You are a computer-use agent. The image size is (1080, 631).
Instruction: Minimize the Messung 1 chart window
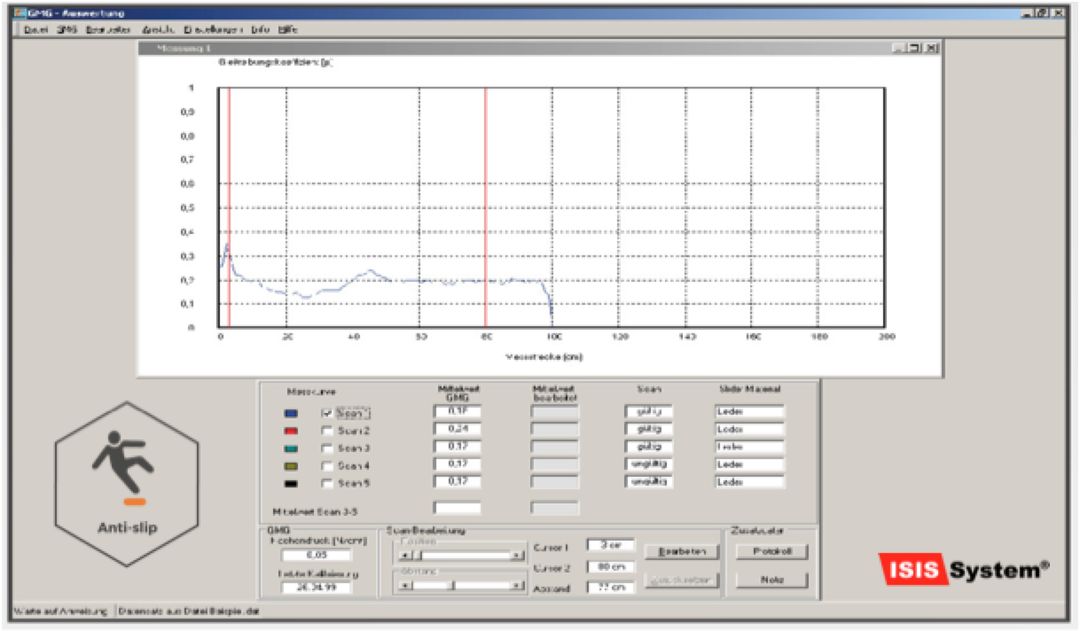coord(900,48)
